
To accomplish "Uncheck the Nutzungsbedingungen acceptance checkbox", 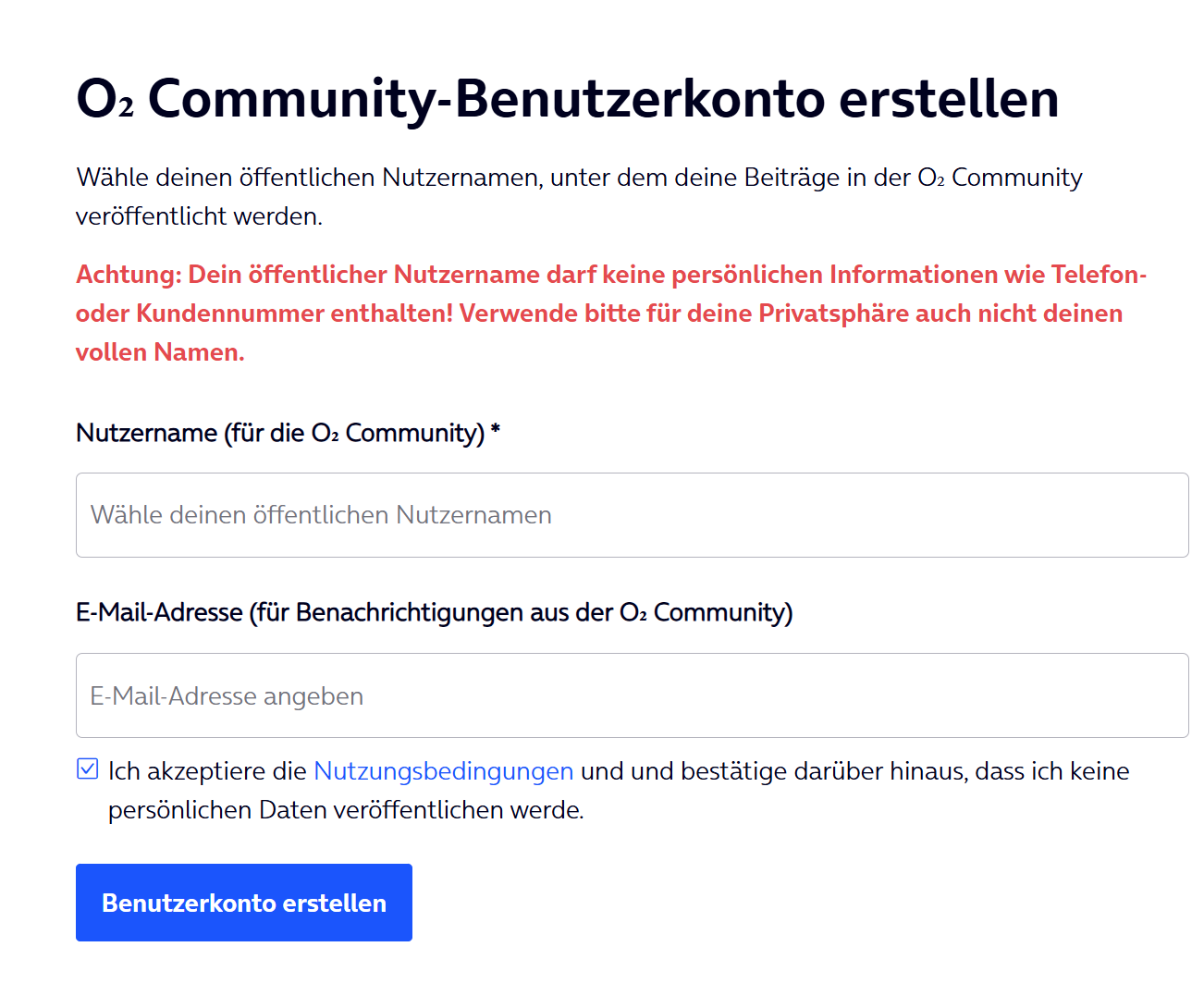I will [88, 769].
